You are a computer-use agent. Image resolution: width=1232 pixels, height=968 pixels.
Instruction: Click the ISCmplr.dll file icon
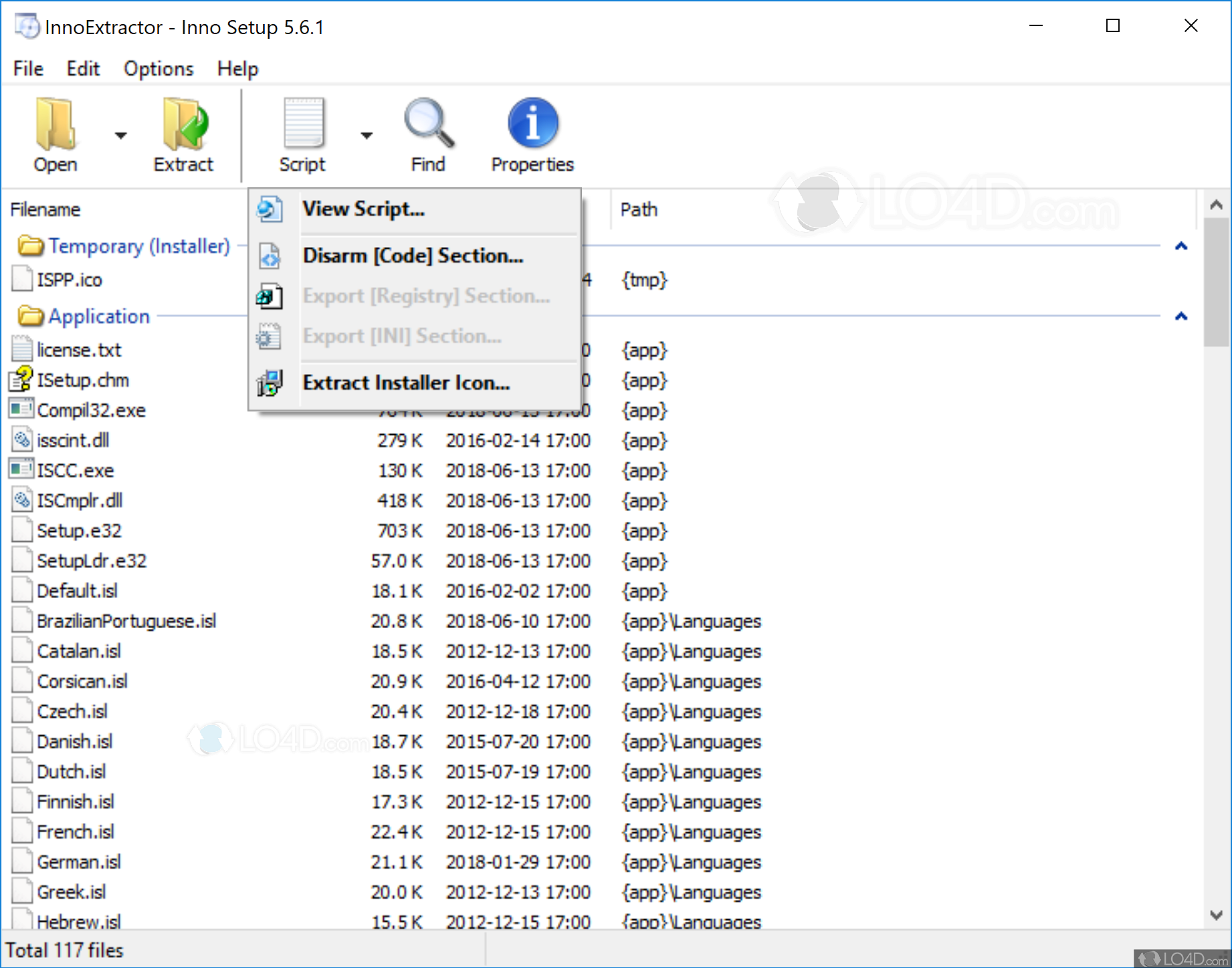[22, 500]
